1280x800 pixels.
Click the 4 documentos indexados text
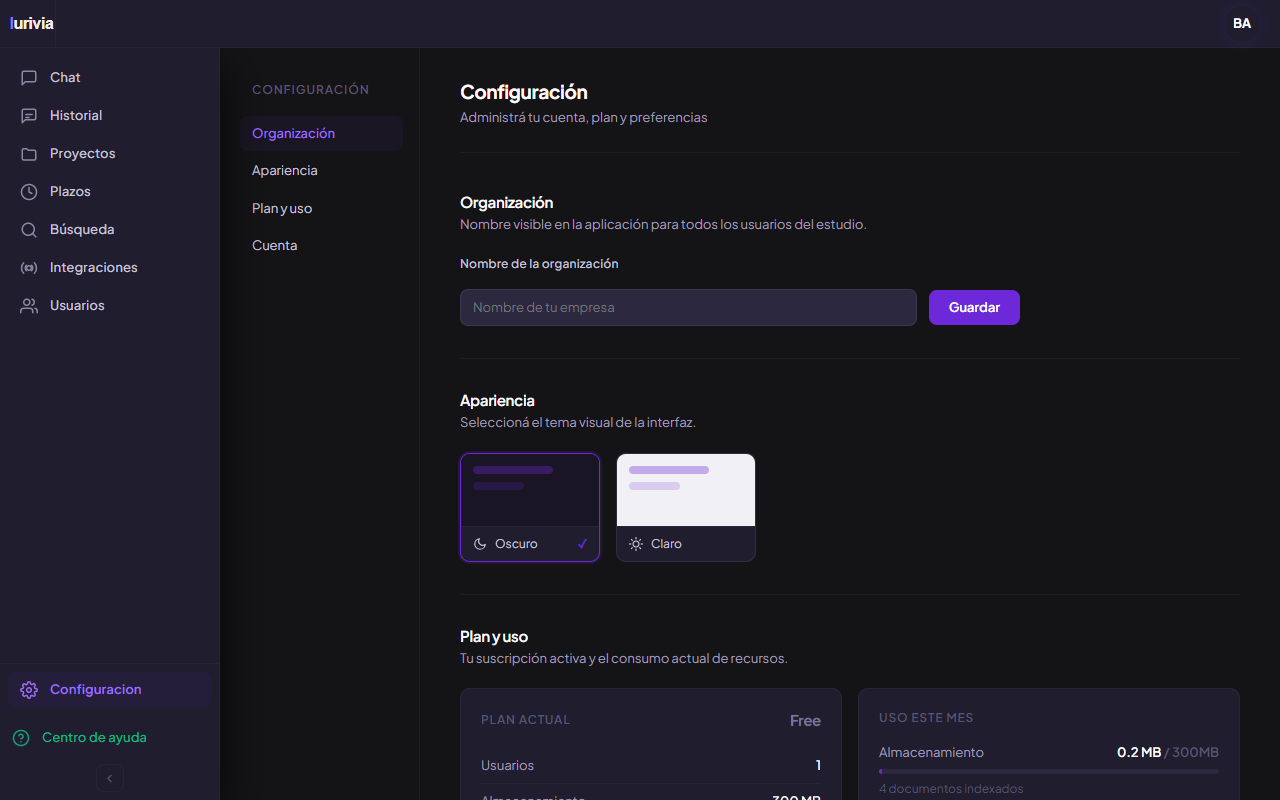pyautogui.click(x=951, y=789)
